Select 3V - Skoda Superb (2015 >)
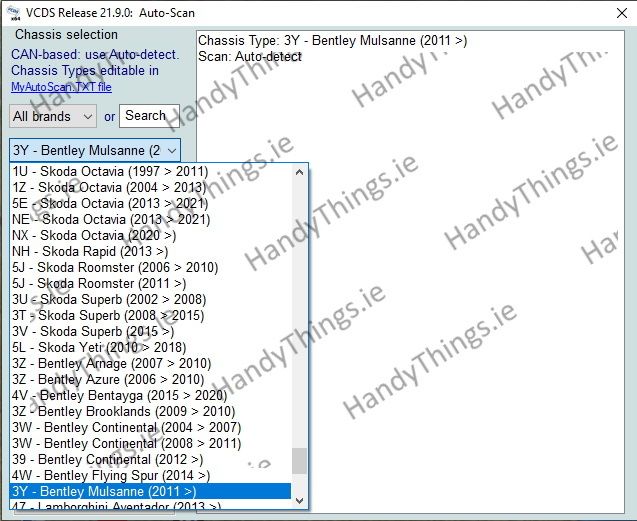Image resolution: width=637 pixels, height=521 pixels. (150, 331)
